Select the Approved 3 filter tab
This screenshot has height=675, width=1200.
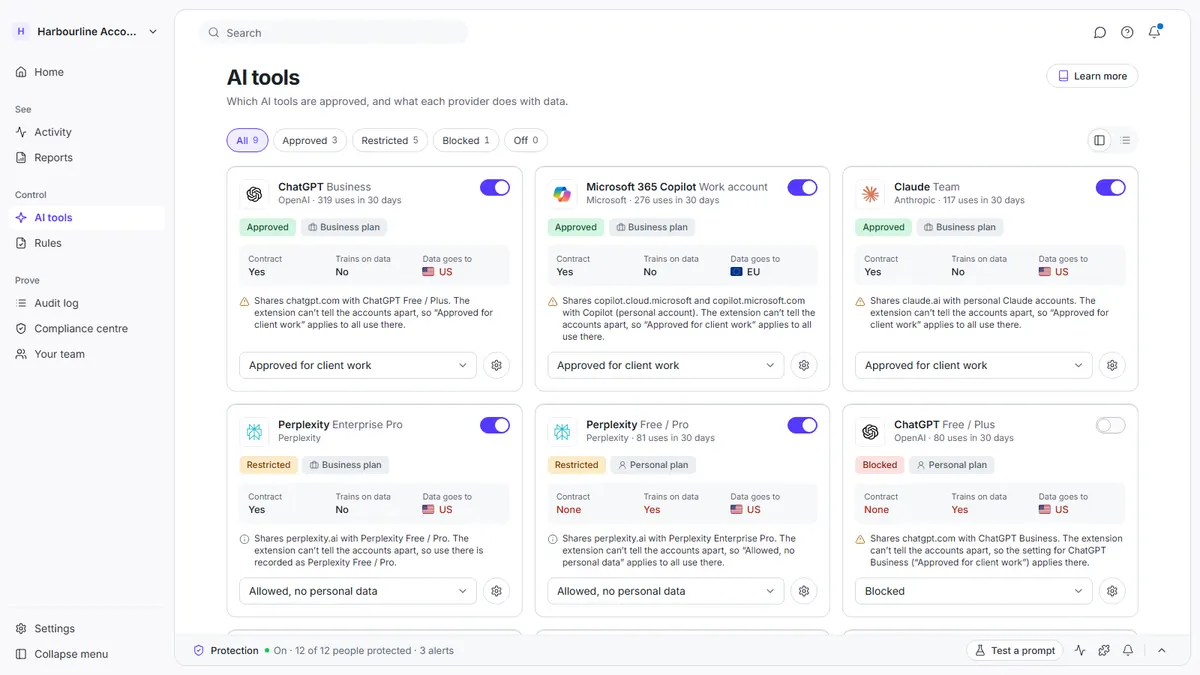tap(310, 140)
